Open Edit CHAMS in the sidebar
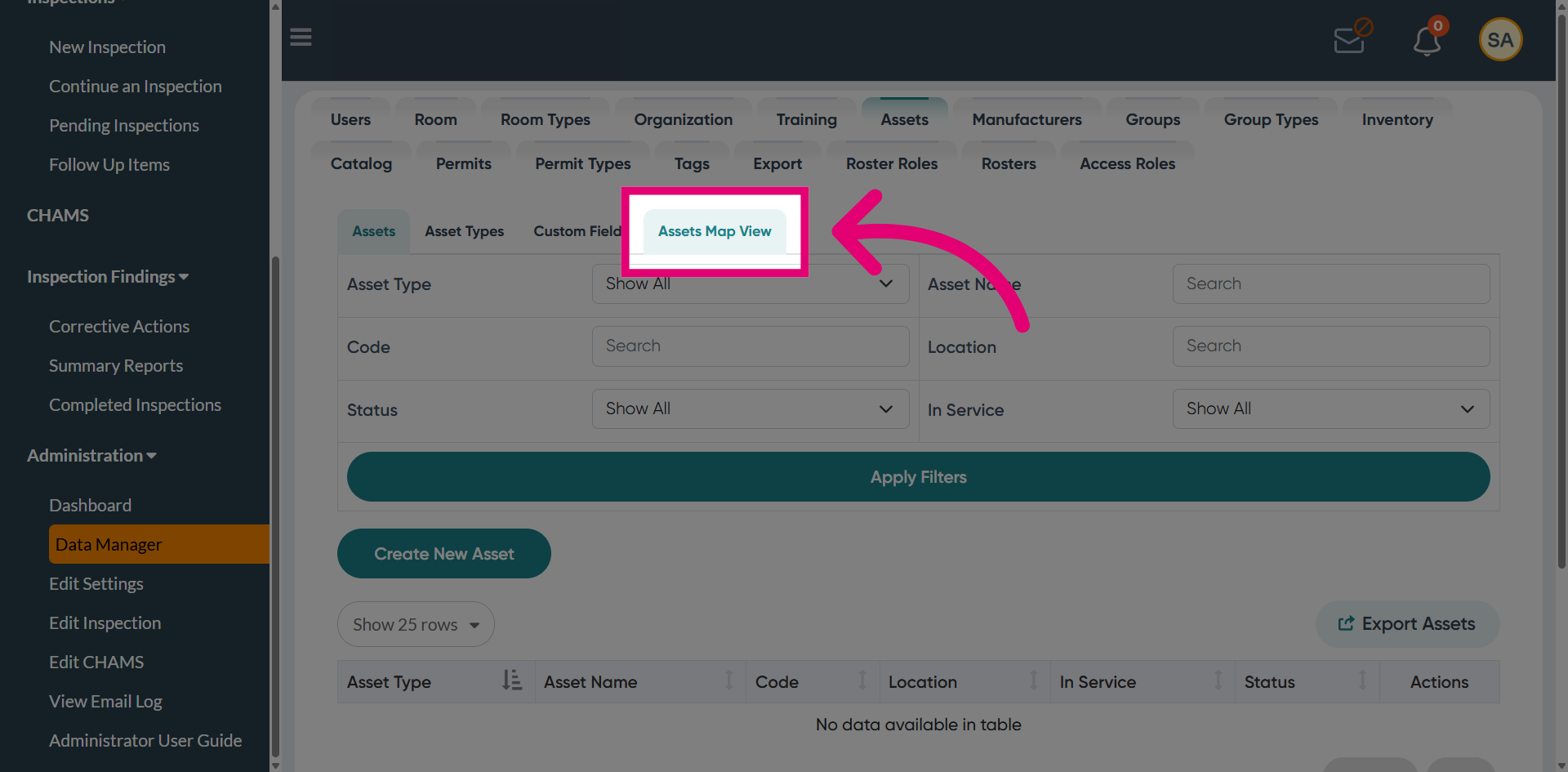 96,663
